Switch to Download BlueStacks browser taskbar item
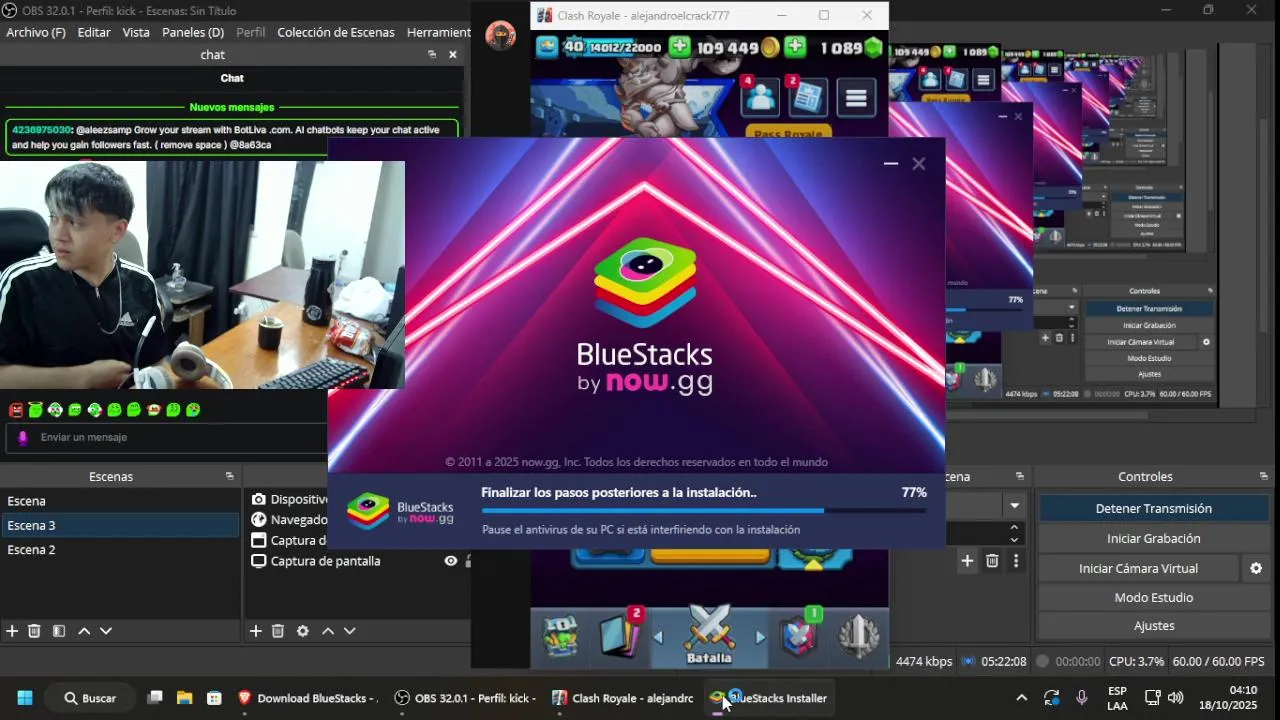 tap(307, 698)
